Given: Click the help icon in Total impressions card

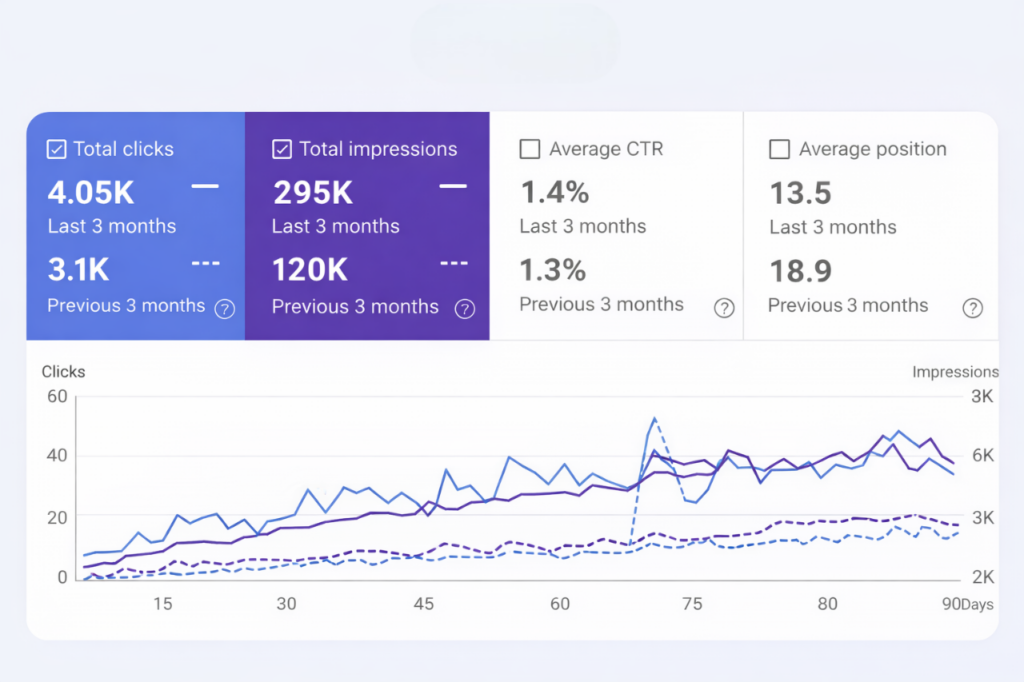Looking at the screenshot, I should click(x=465, y=308).
